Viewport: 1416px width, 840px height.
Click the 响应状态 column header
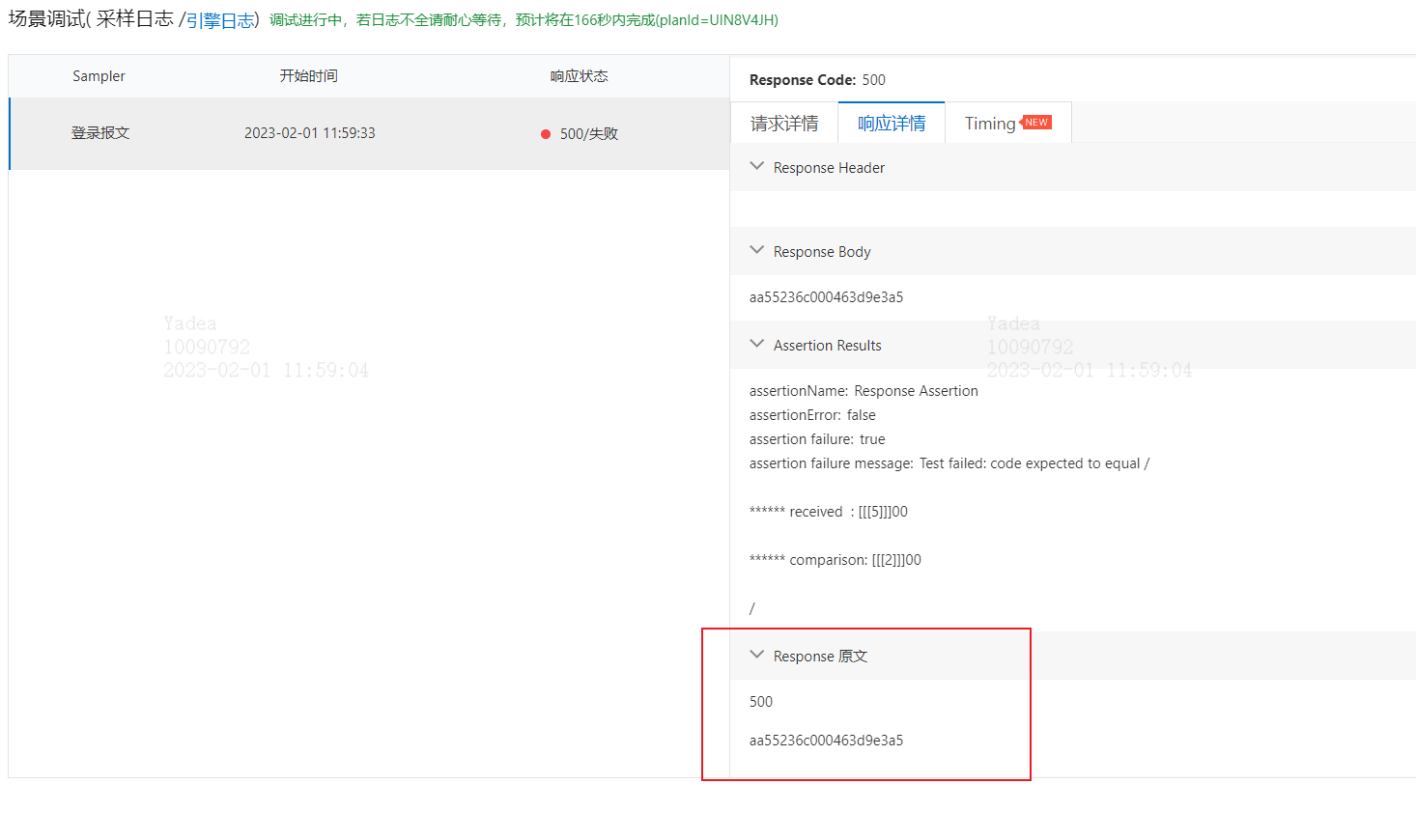(x=580, y=76)
